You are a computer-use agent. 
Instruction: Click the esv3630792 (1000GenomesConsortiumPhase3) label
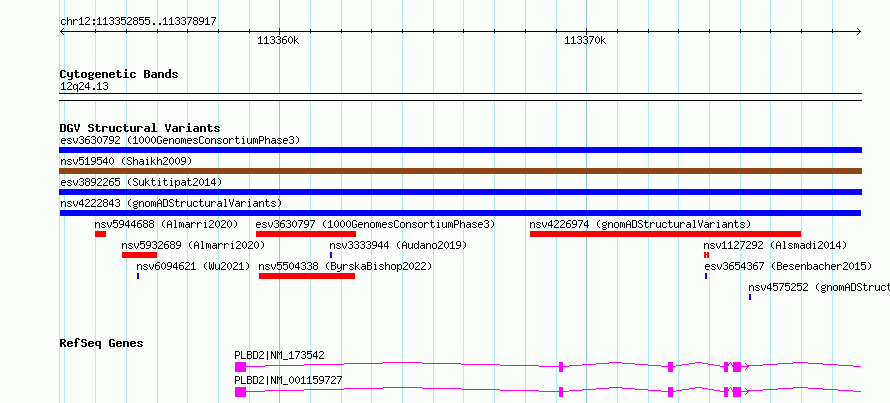pos(180,140)
